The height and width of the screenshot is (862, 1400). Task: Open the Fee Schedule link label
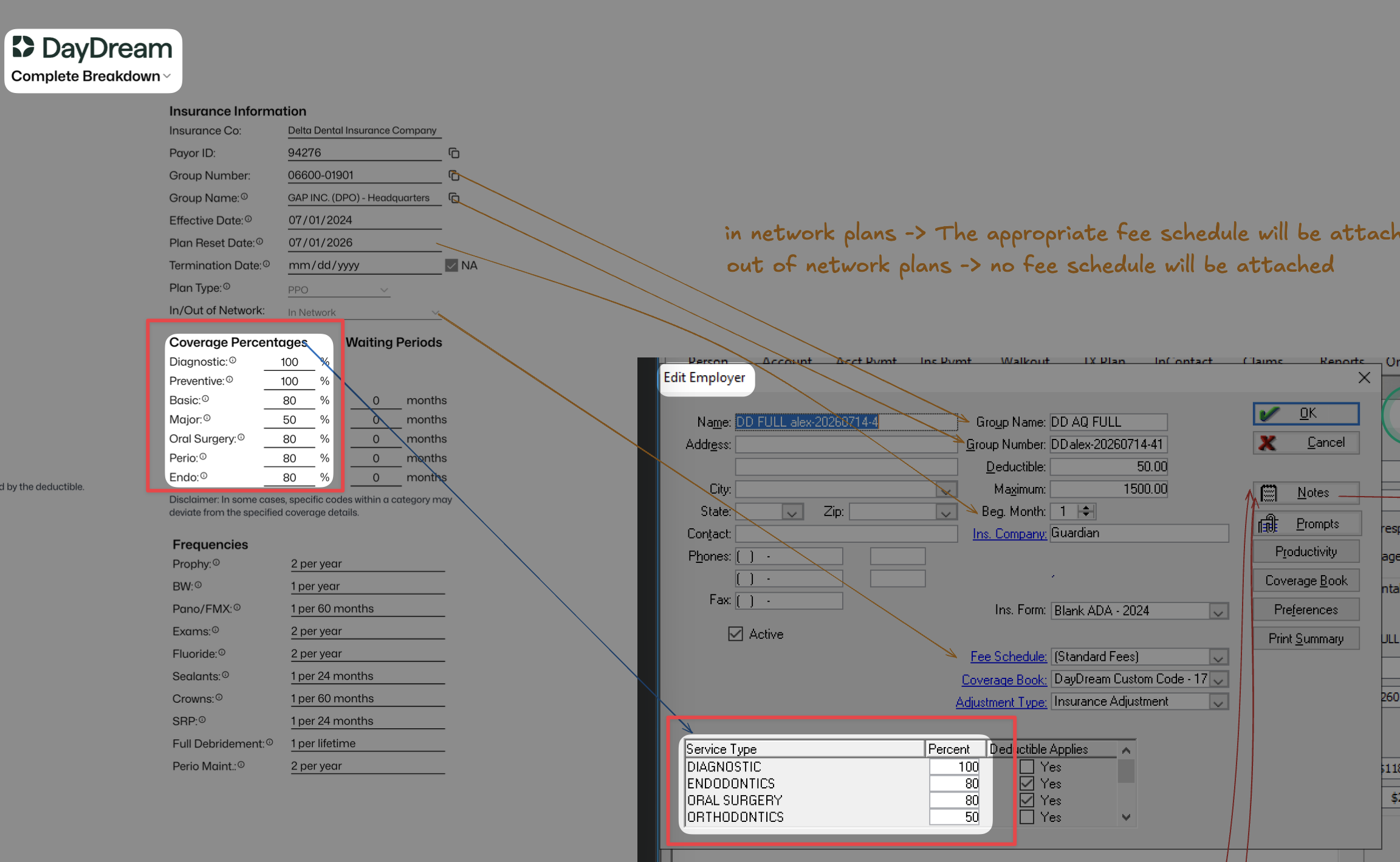1008,657
